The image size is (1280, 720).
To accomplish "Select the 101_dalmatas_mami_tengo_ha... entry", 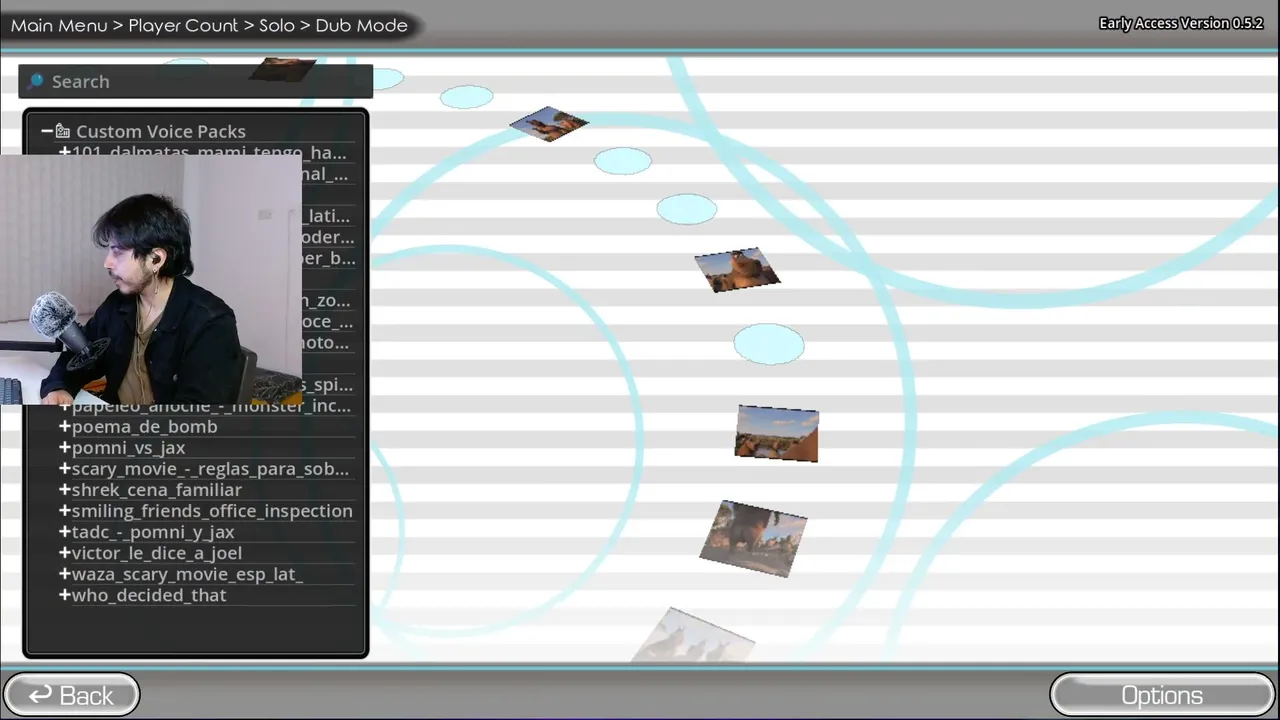I will pyautogui.click(x=209, y=153).
